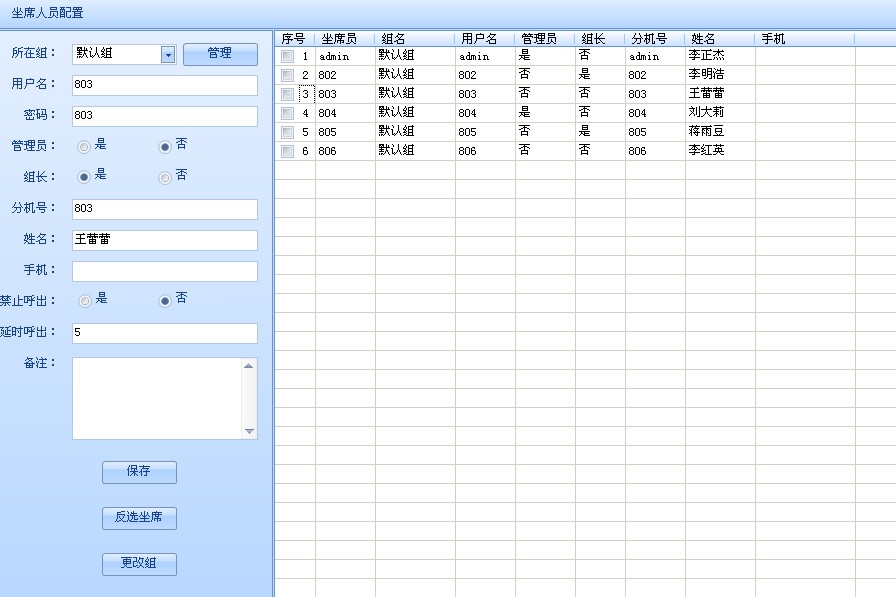896x597 pixels.
Task: Select the name cell 李明浩
Action: 720,75
